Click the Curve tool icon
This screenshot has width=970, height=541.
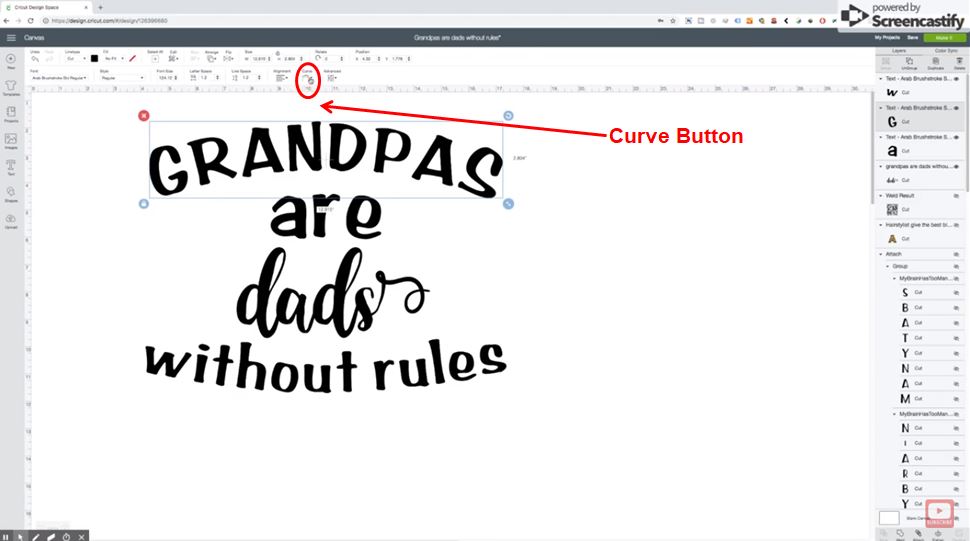click(x=307, y=79)
